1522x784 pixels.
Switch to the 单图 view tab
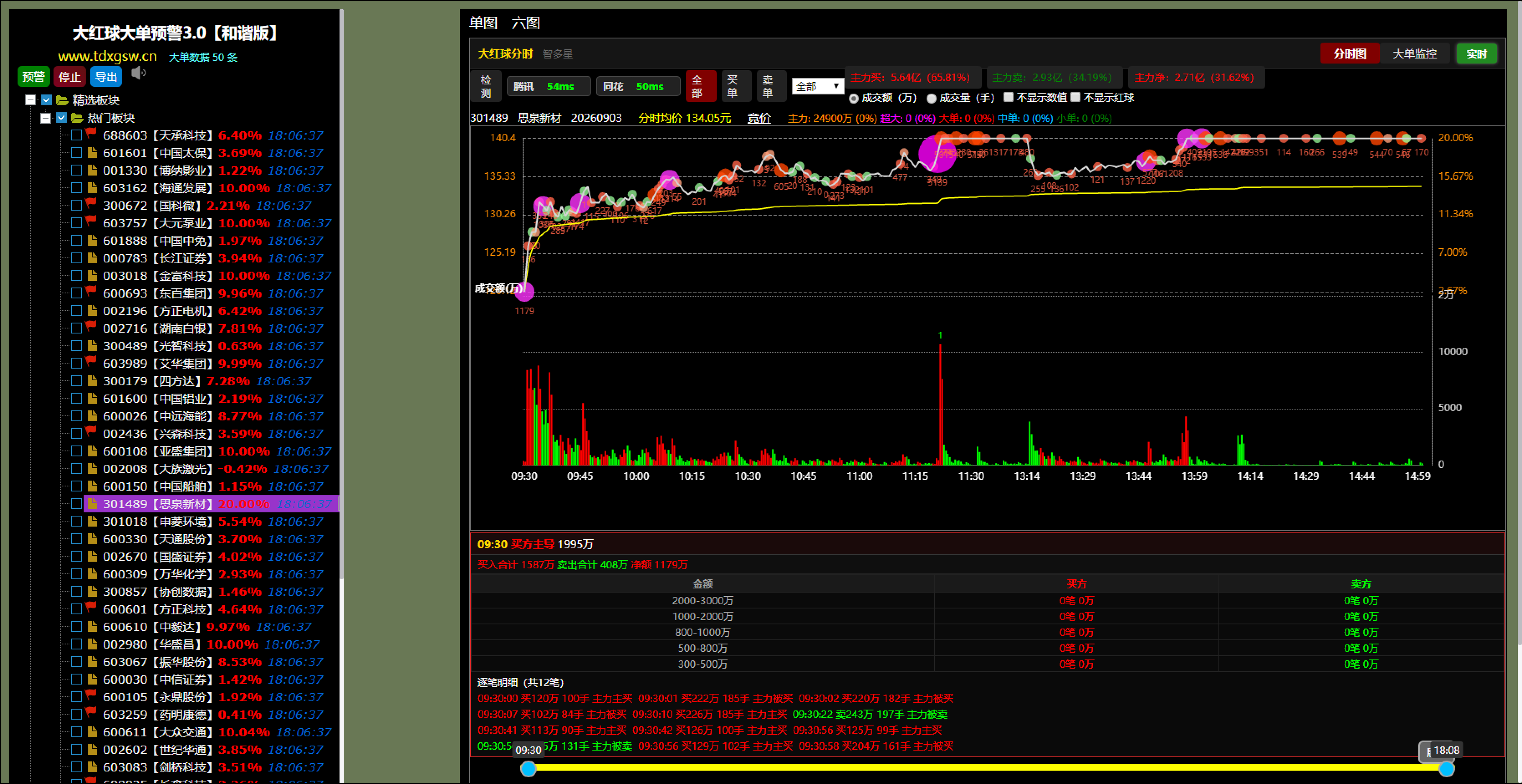coord(483,23)
